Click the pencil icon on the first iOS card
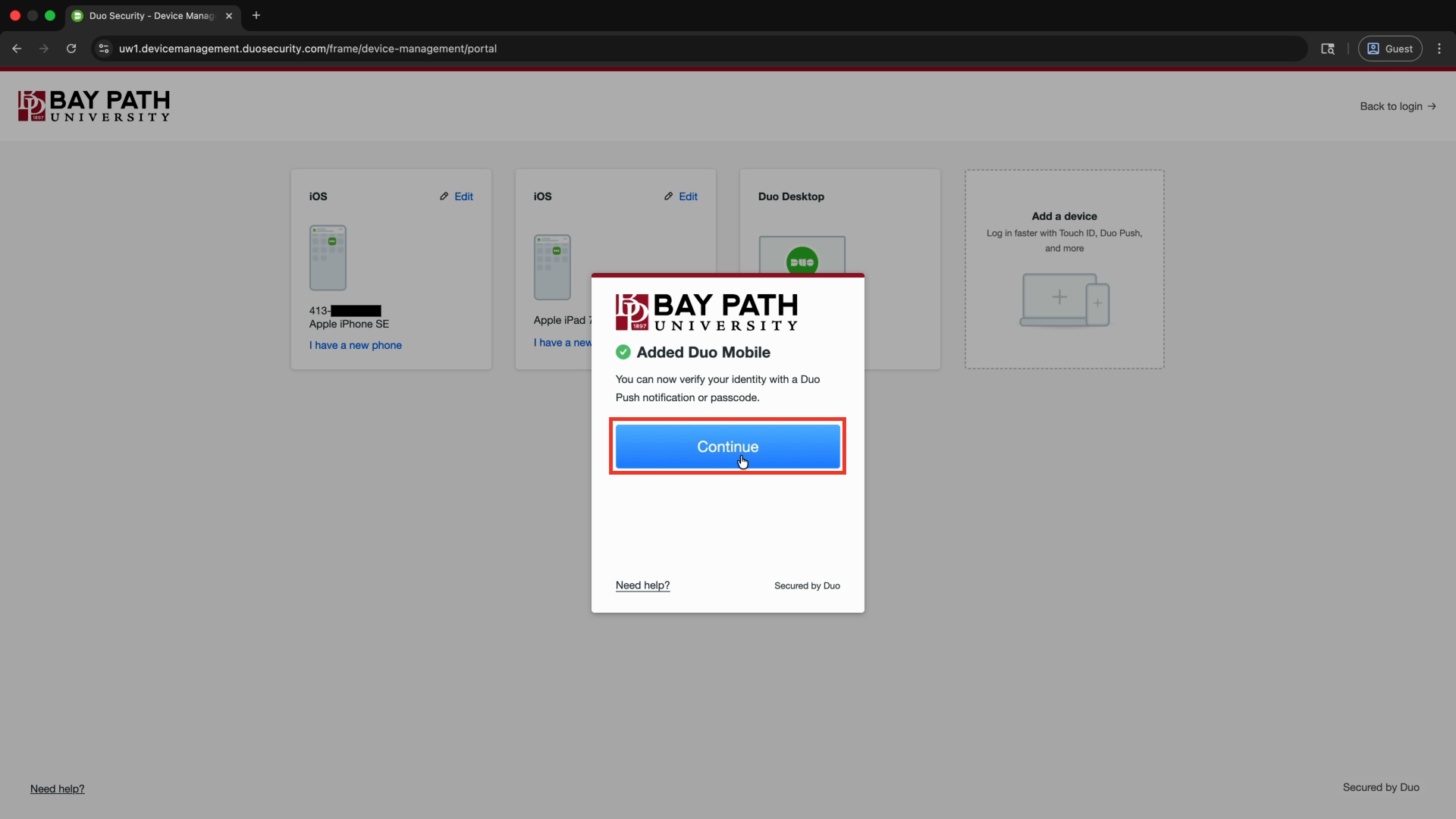Screen dimensions: 1456x819 (x=444, y=196)
